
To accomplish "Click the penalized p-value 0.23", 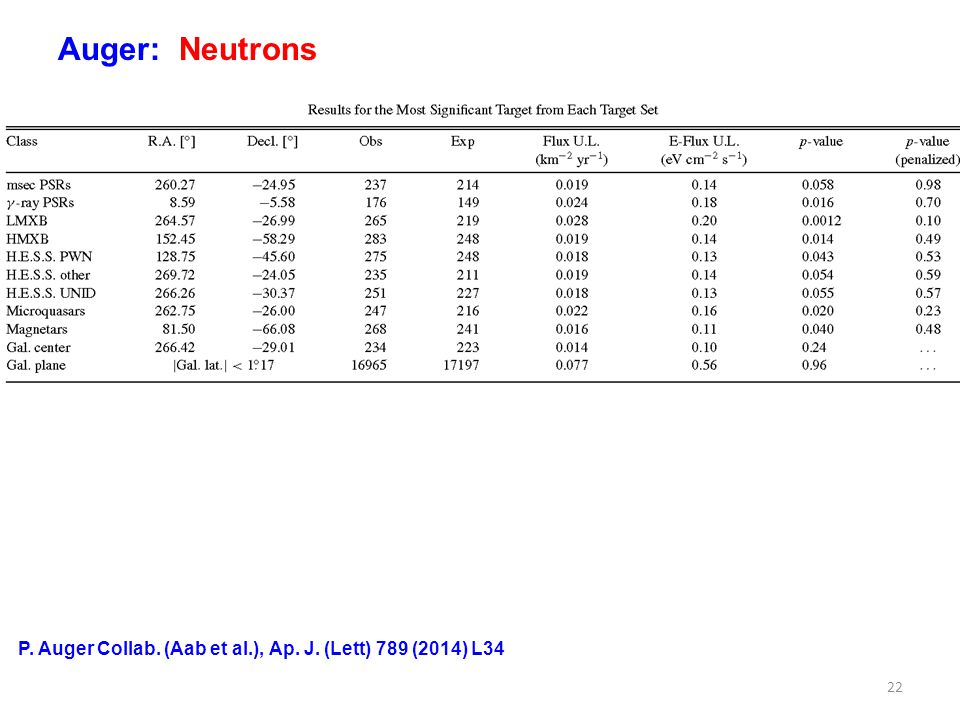I will click(928, 311).
